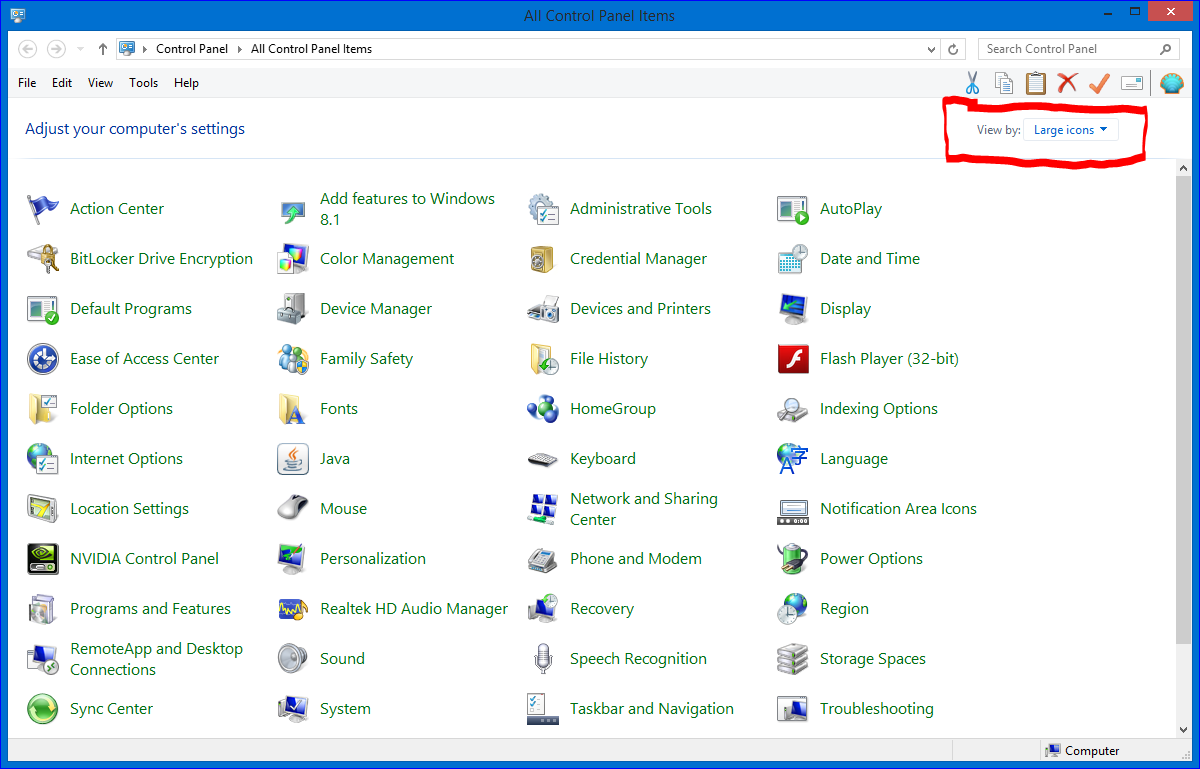Click the Power Options link

pyautogui.click(x=871, y=559)
